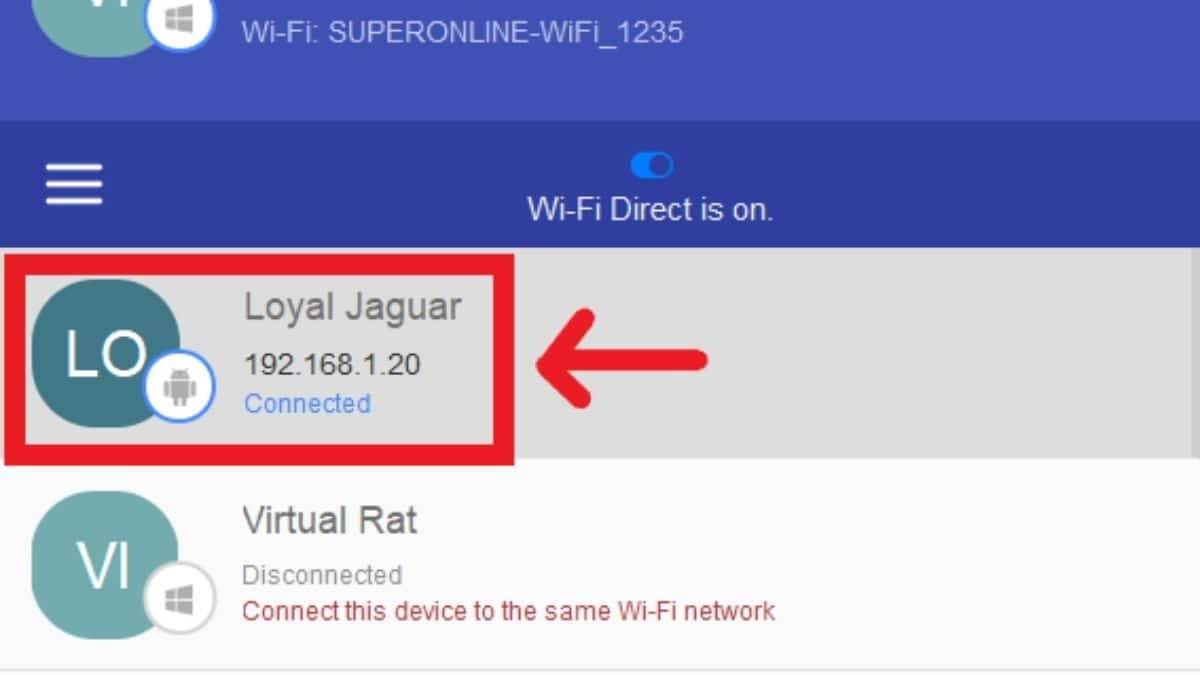The width and height of the screenshot is (1200, 675).
Task: Click the red 'Connect this device' message
Action: [509, 610]
